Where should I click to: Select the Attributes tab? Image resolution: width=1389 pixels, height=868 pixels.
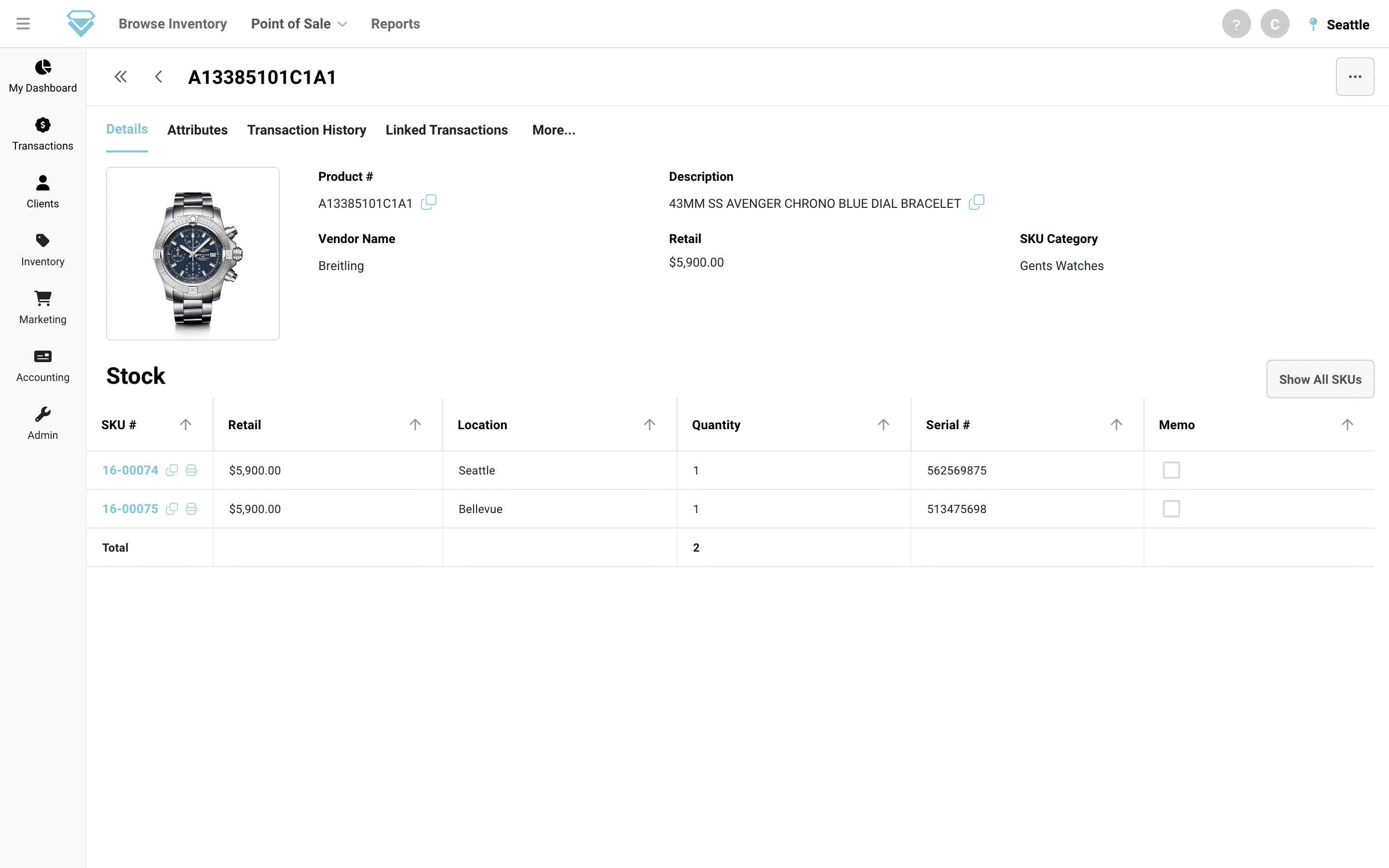197,130
